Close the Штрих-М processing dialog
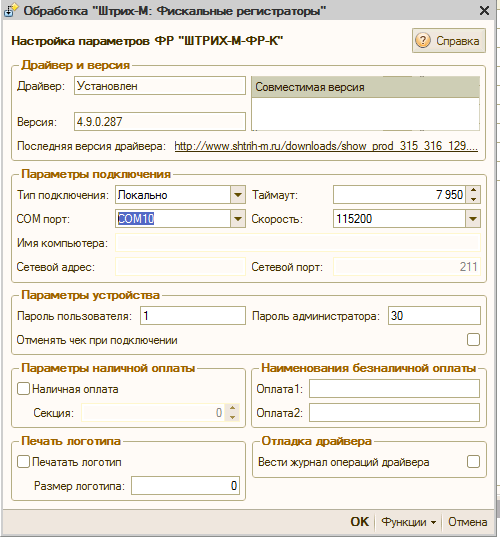The width and height of the screenshot is (500, 539). point(484,11)
